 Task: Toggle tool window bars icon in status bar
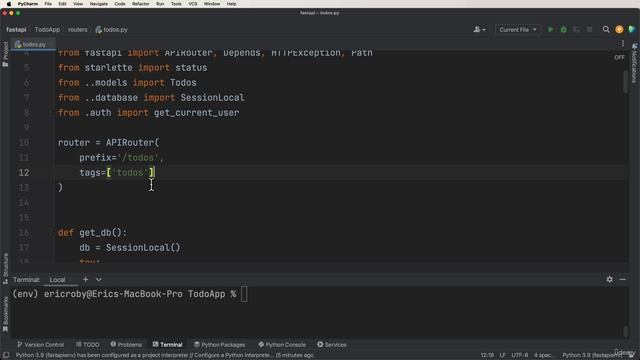tap(6, 355)
